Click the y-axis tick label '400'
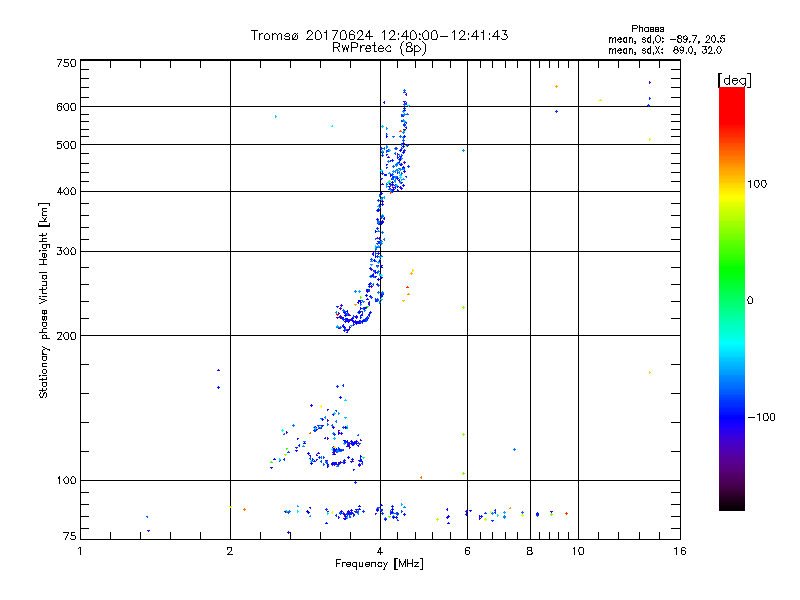This screenshot has height=600, width=800. [x=66, y=192]
